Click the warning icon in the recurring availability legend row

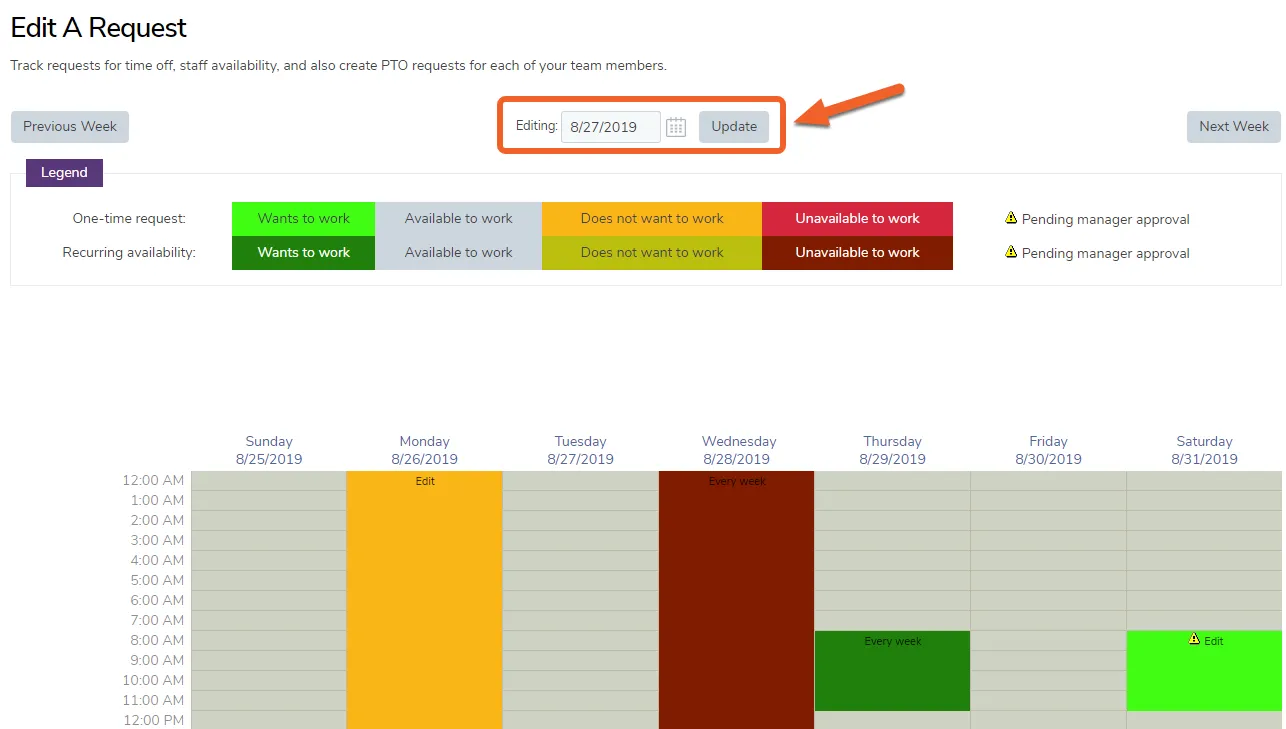(1011, 252)
